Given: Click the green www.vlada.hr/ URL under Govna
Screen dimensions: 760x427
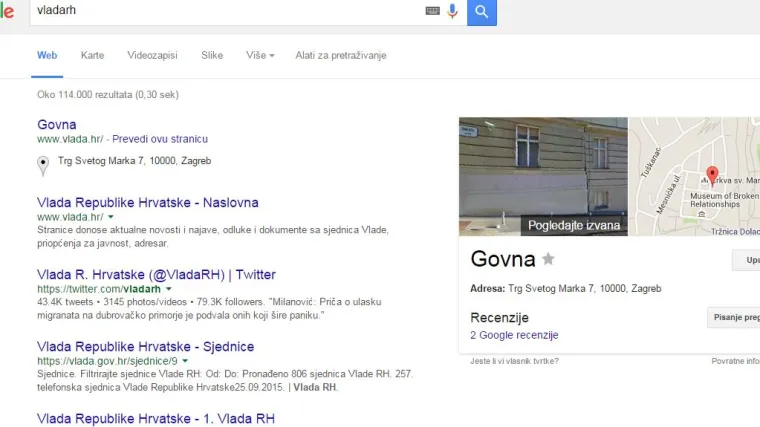Looking at the screenshot, I should click(70, 139).
